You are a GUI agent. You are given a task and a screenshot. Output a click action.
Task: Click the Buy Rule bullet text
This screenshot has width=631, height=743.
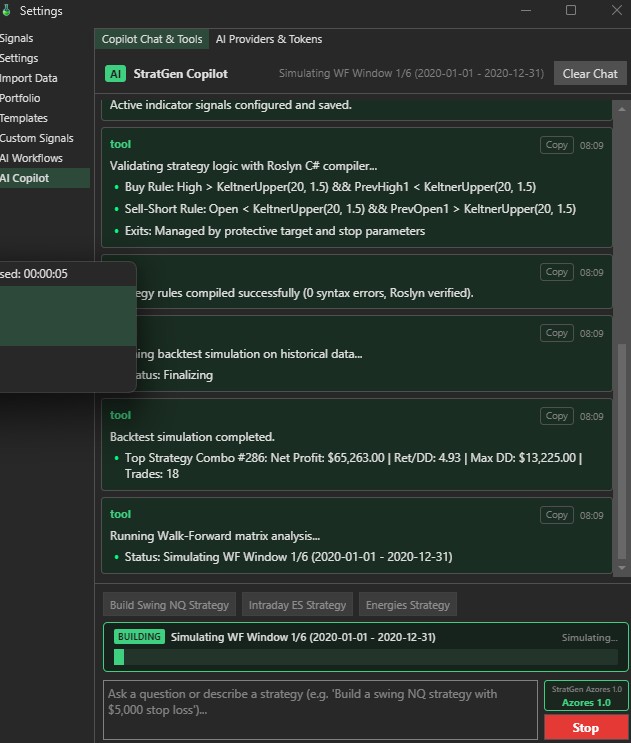330,187
